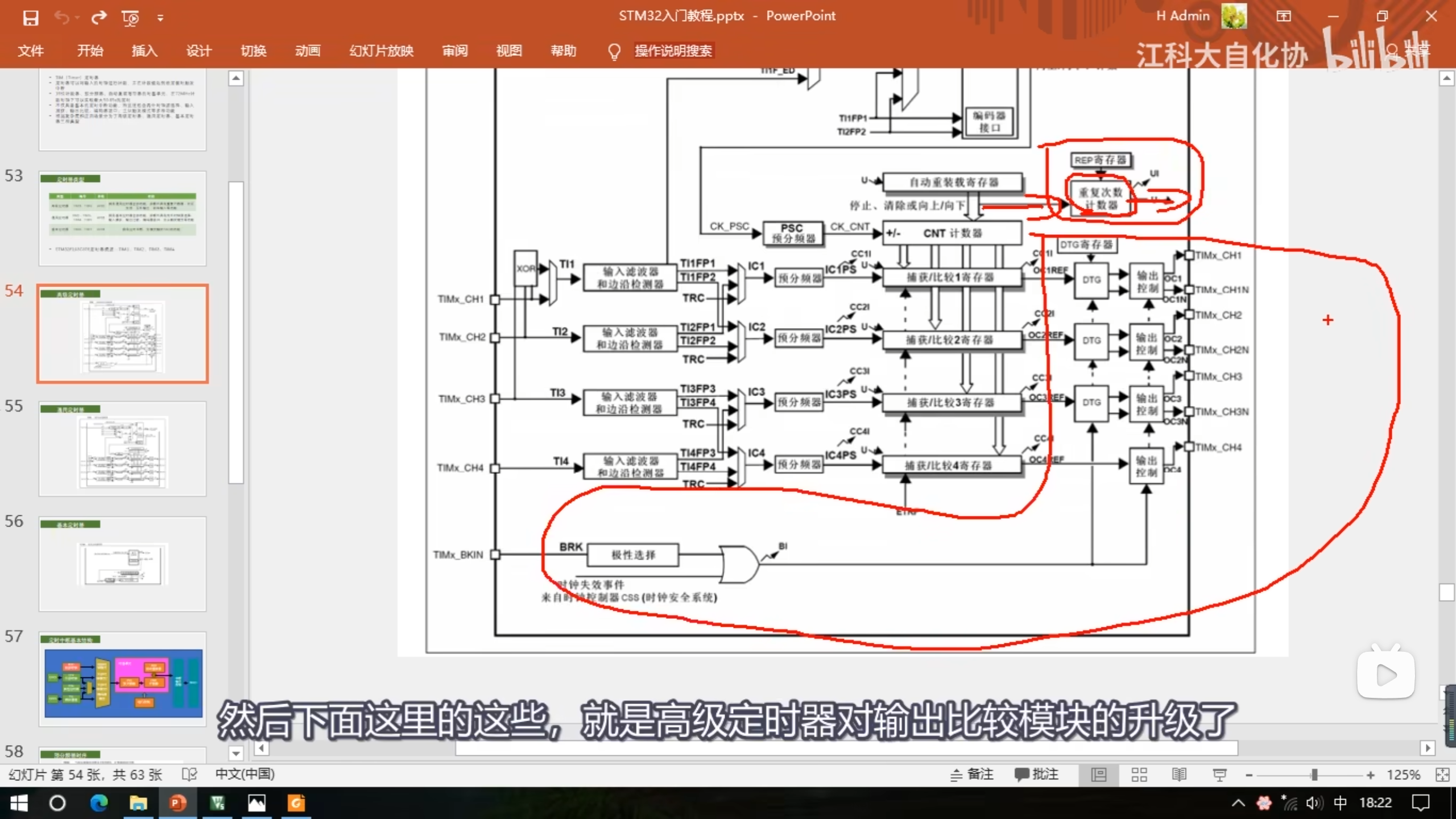This screenshot has height=819, width=1456.
Task: Fit slide to current window icon
Action: (1442, 775)
